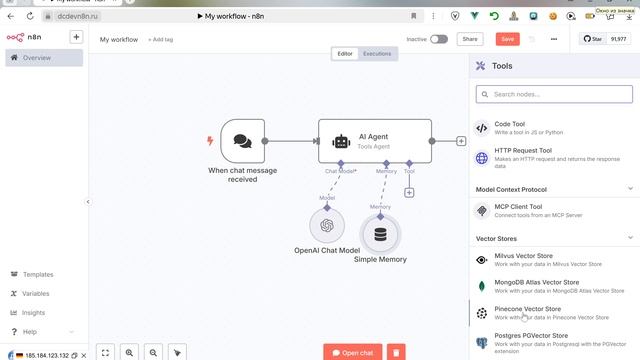Choose the HTTP Request Tool
The height and width of the screenshot is (360, 640).
pyautogui.click(x=555, y=158)
